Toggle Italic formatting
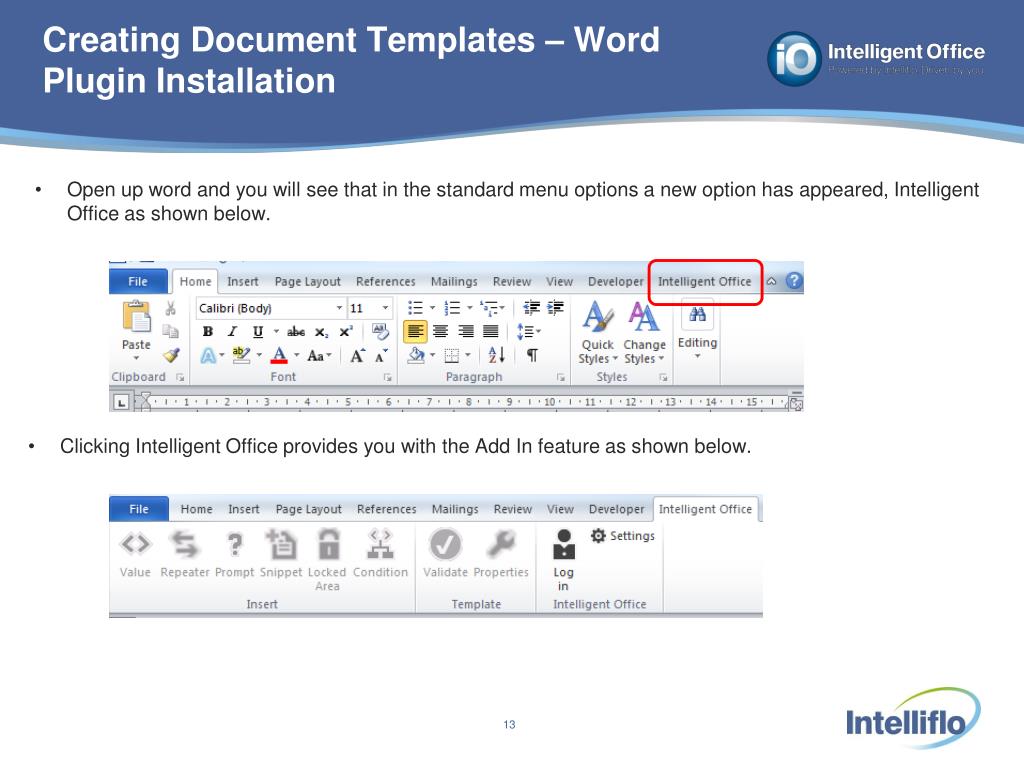The image size is (1024, 768). pyautogui.click(x=232, y=332)
